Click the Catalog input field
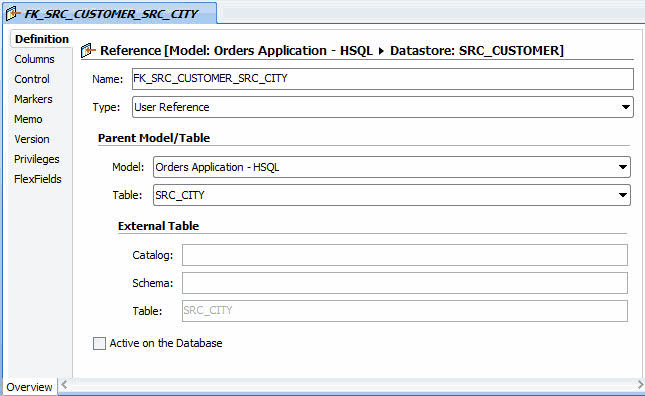The image size is (645, 396). tap(405, 255)
